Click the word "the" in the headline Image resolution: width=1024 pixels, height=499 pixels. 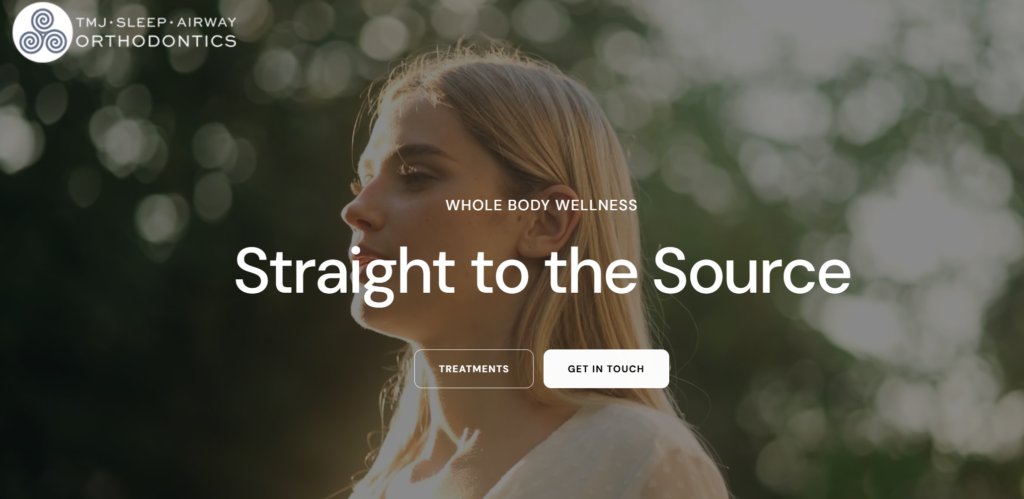(x=592, y=270)
